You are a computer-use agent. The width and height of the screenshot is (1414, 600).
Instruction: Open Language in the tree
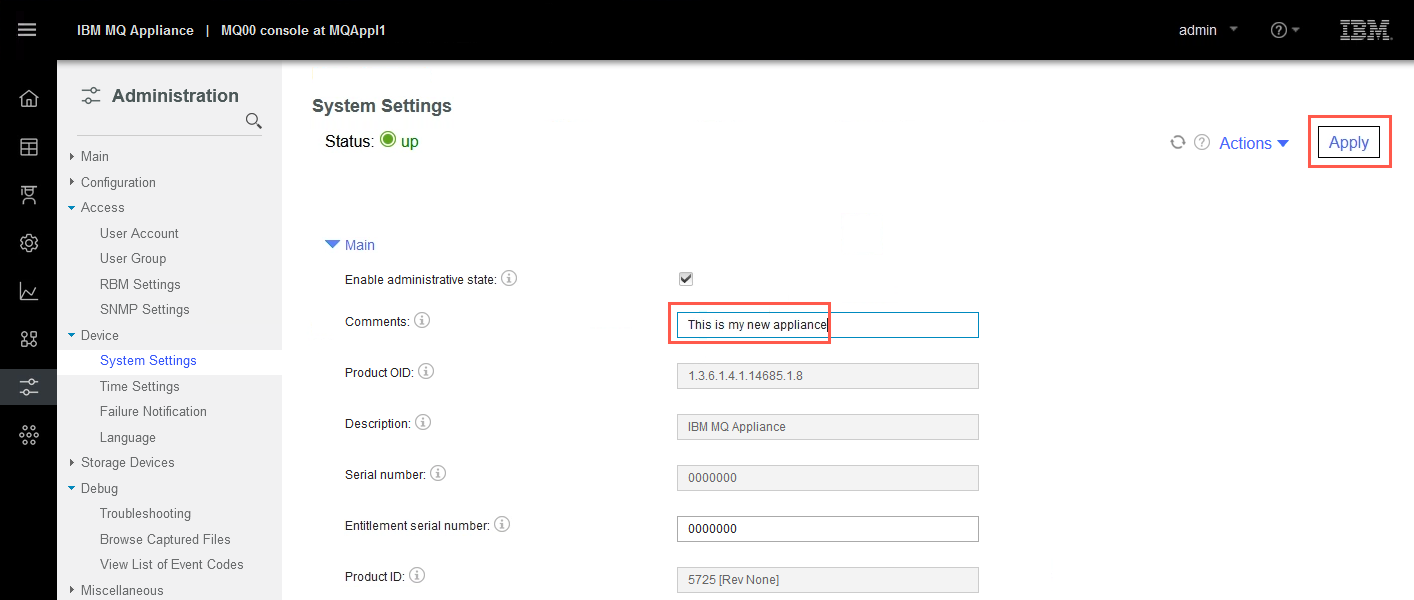(x=128, y=437)
